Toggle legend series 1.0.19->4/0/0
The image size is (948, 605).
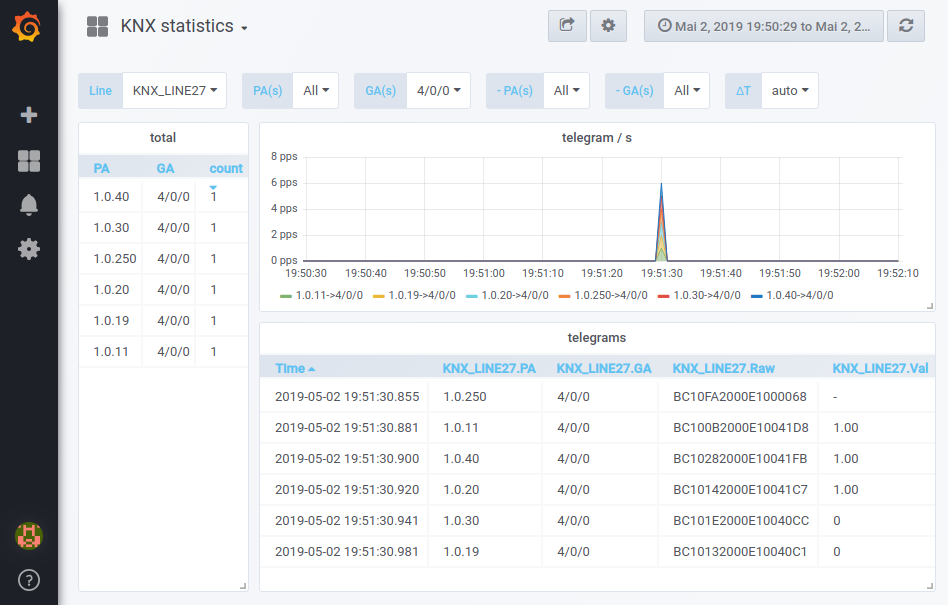point(422,296)
